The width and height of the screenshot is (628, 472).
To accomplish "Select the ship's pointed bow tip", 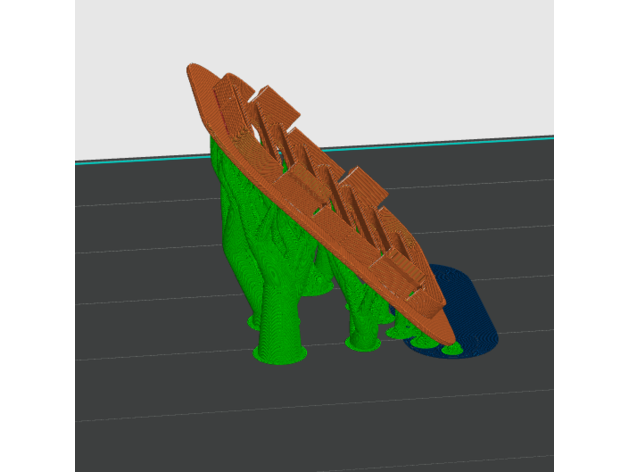I will point(193,69).
